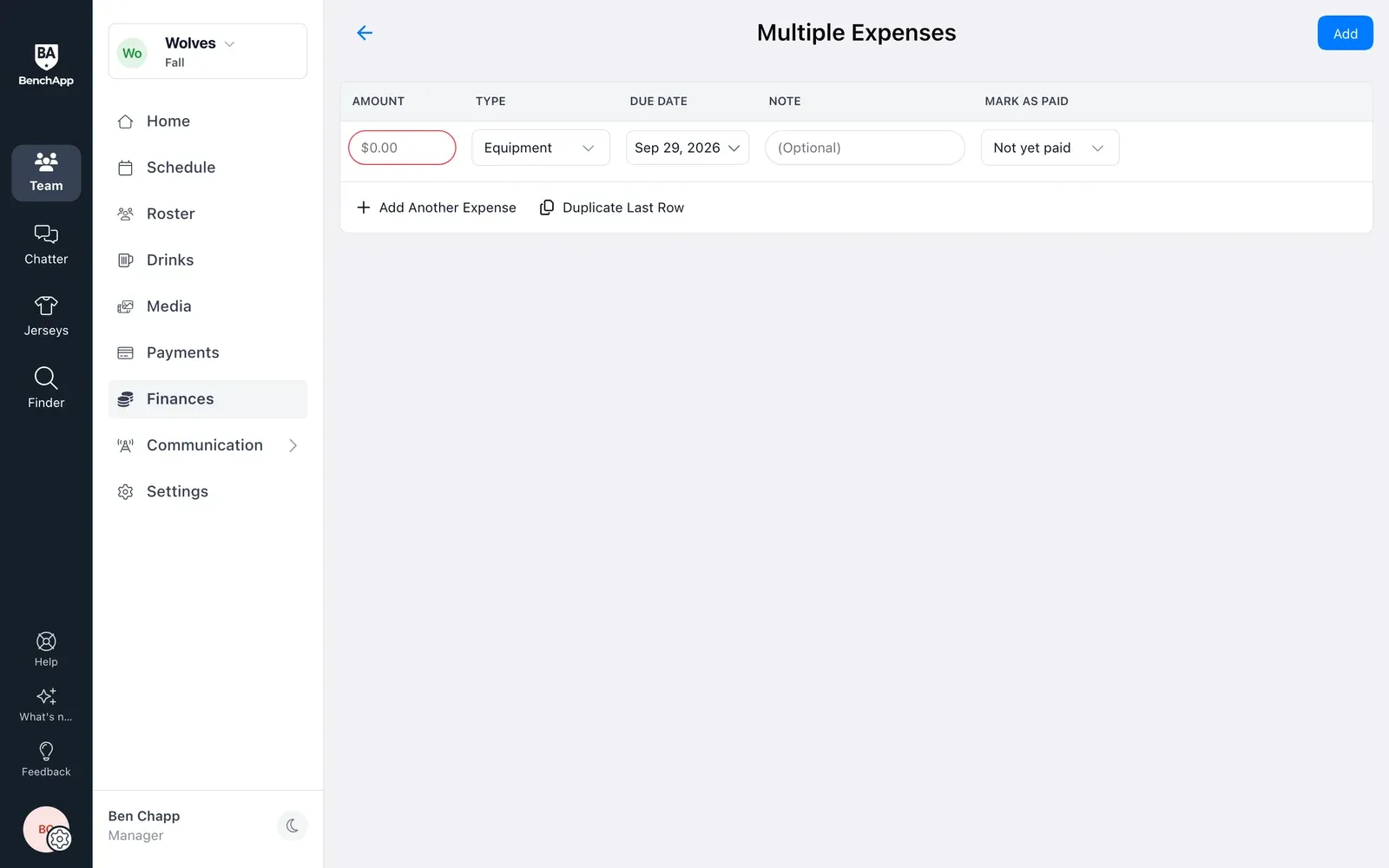Click the Multiple Expenses heading
Viewport: 1389px width, 868px height.
click(856, 33)
